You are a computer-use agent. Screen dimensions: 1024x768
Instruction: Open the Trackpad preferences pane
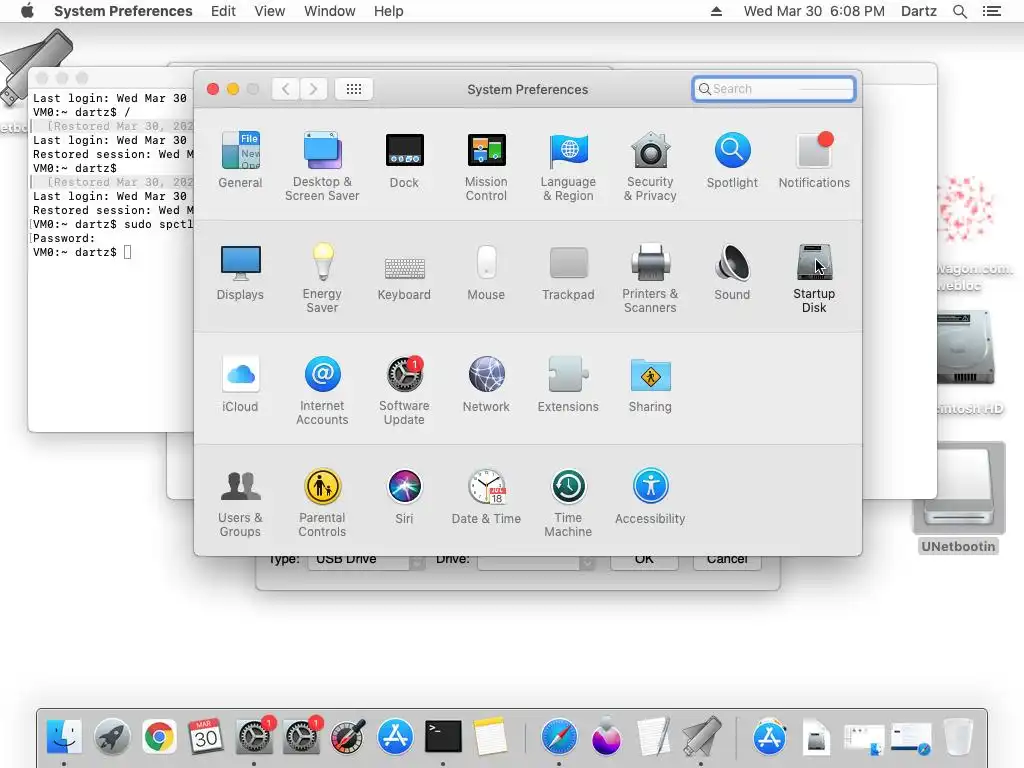(x=568, y=272)
